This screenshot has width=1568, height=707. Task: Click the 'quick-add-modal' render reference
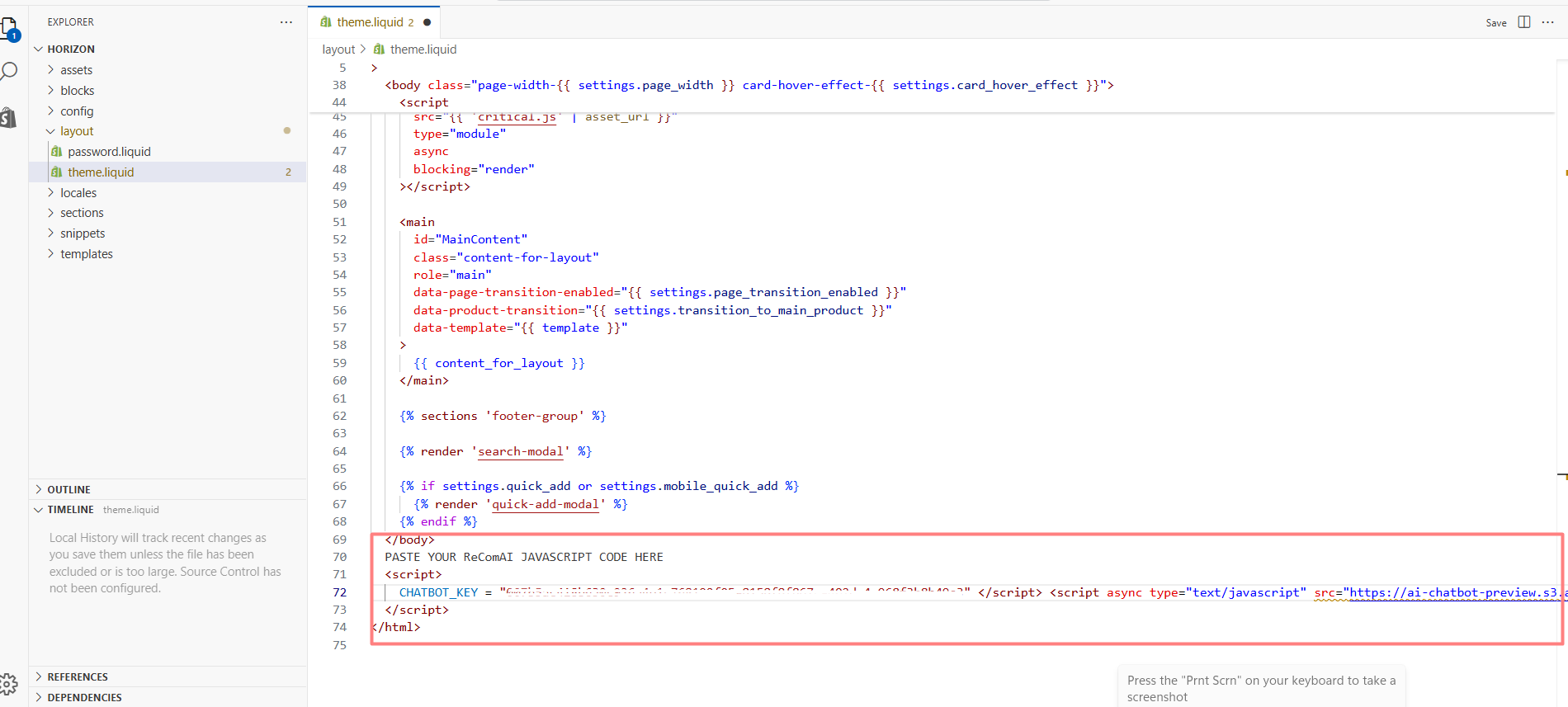tap(545, 504)
